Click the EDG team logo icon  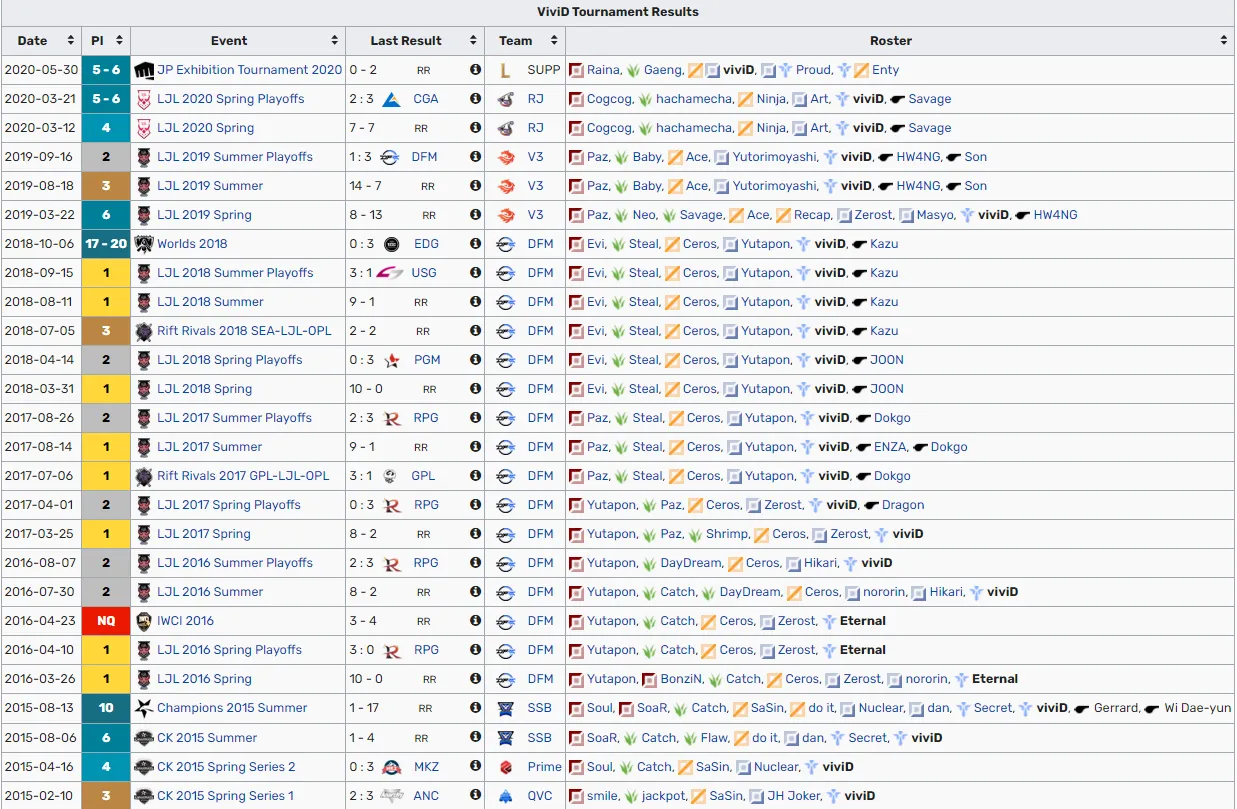pos(392,244)
